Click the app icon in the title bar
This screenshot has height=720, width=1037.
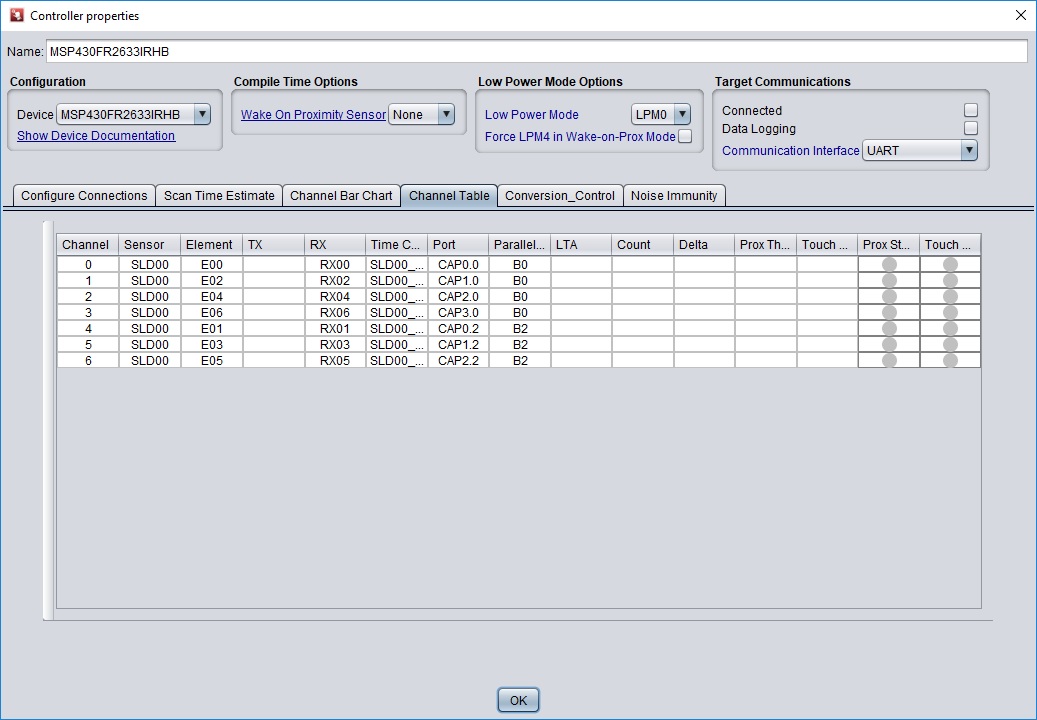17,15
